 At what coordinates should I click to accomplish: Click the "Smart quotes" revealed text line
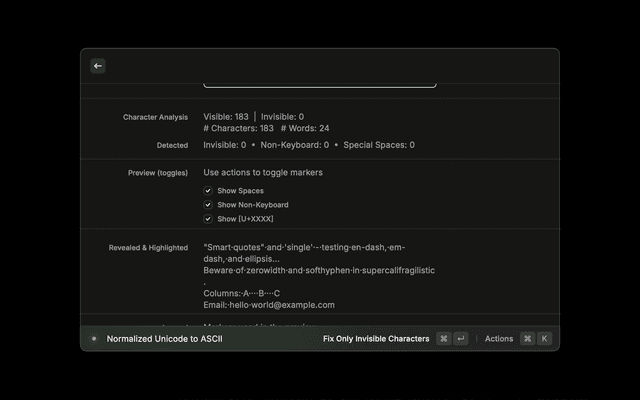coord(304,247)
